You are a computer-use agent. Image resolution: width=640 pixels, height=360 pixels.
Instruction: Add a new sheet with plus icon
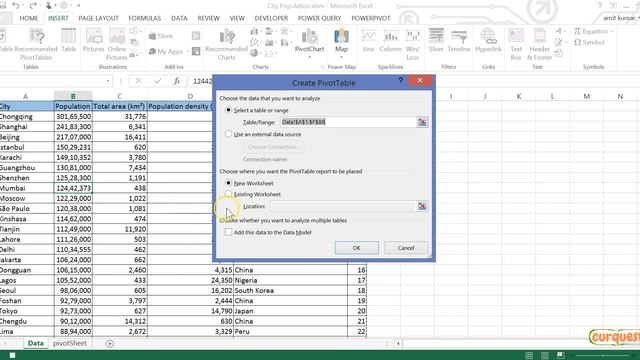pyautogui.click(x=110, y=344)
